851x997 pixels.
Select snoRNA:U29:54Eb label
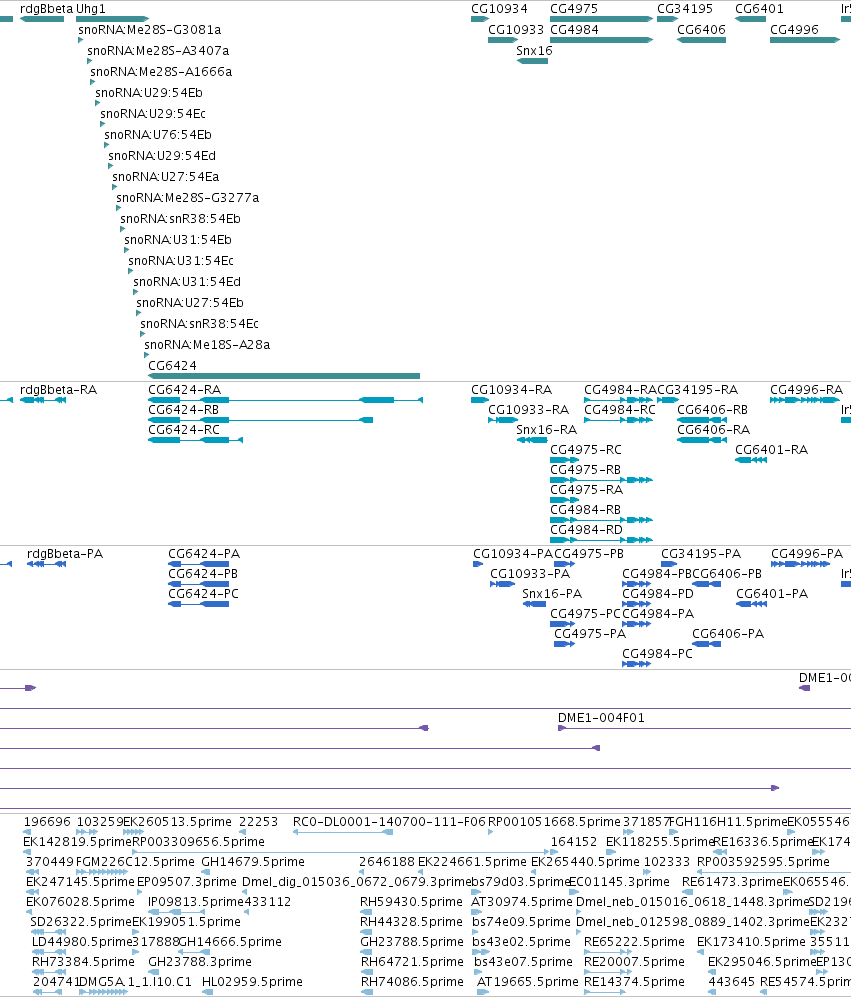pyautogui.click(x=149, y=93)
